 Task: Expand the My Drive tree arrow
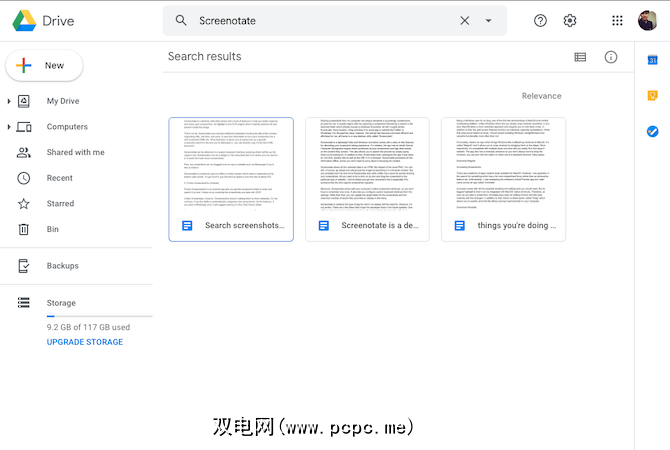point(9,101)
